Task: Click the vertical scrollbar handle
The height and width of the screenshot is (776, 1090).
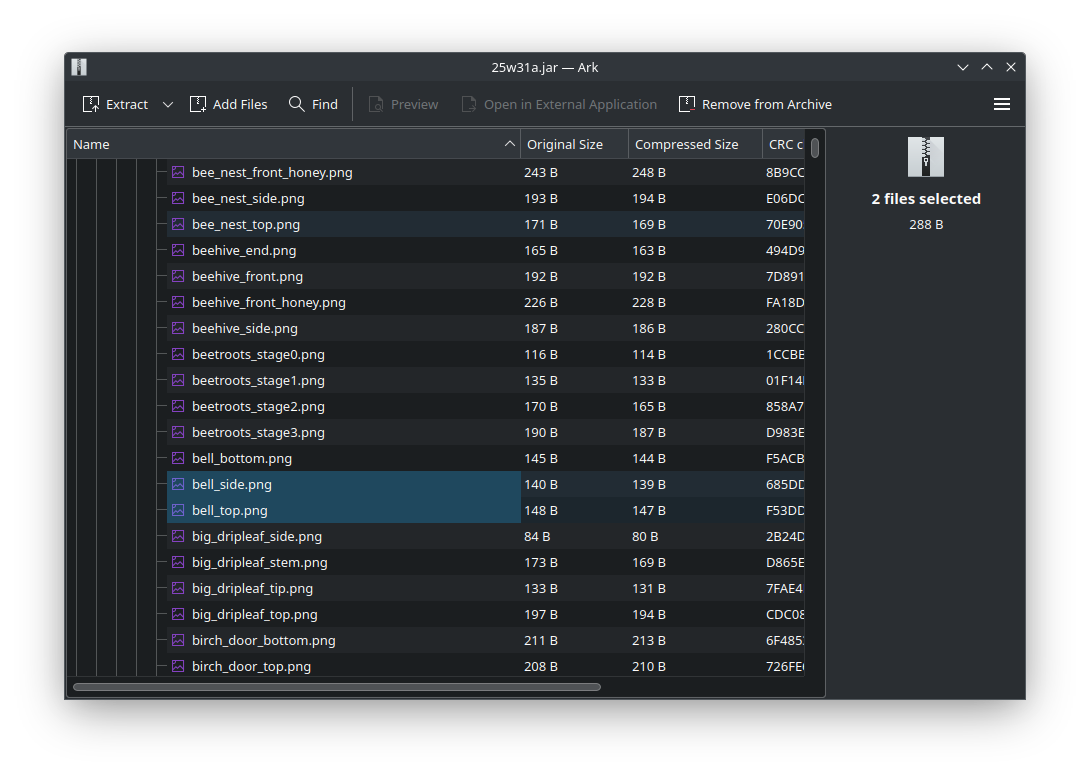Action: point(815,148)
